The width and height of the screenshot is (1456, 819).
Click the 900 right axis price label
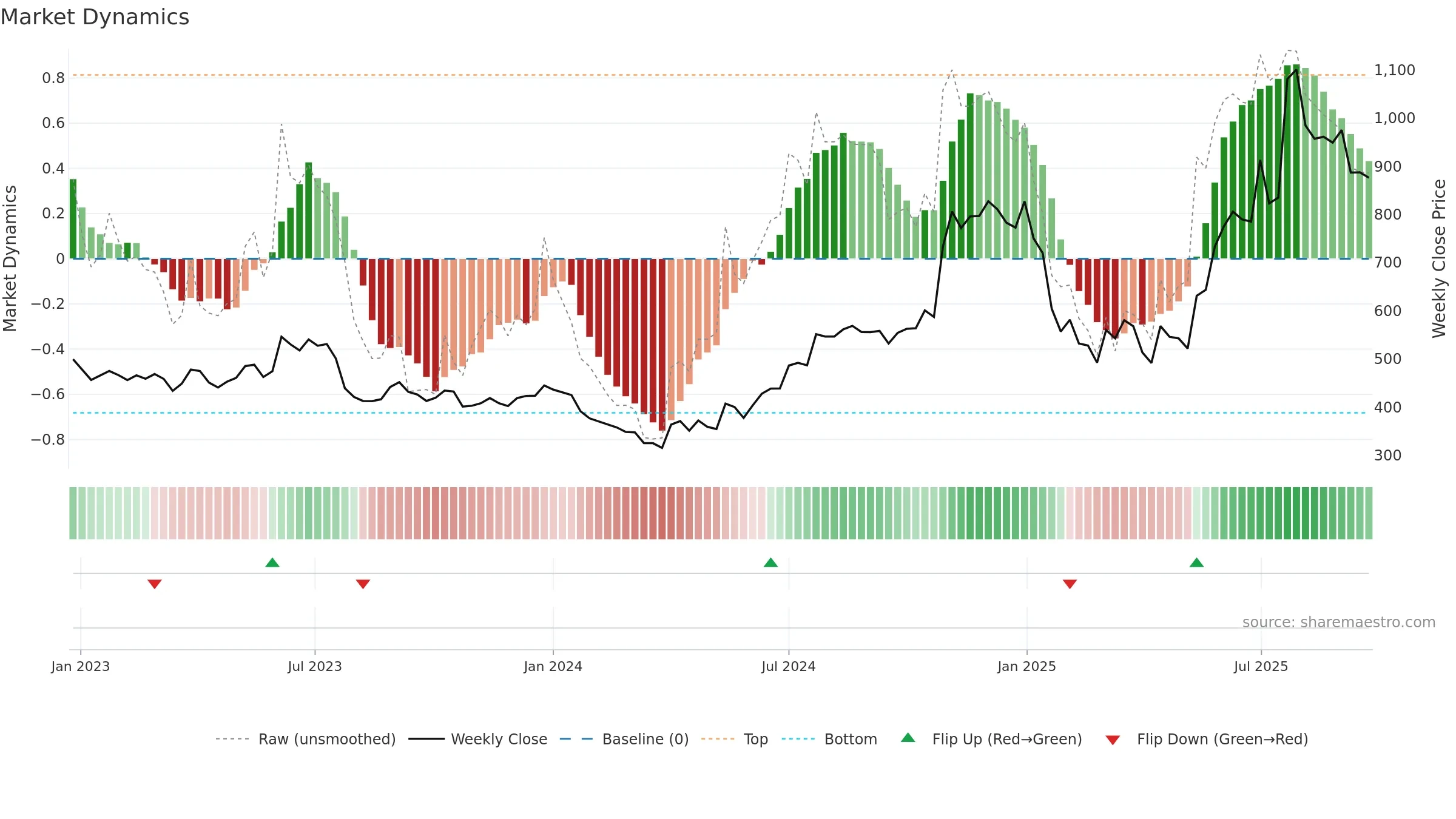(1388, 166)
